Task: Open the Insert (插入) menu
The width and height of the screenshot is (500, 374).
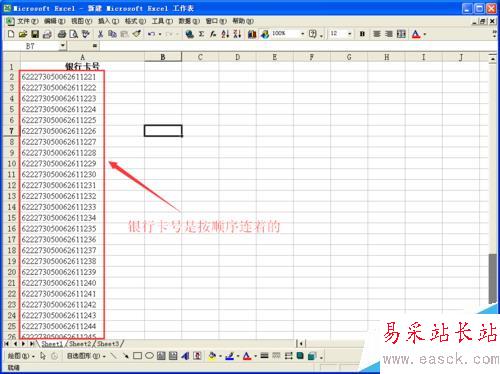Action: click(x=108, y=21)
